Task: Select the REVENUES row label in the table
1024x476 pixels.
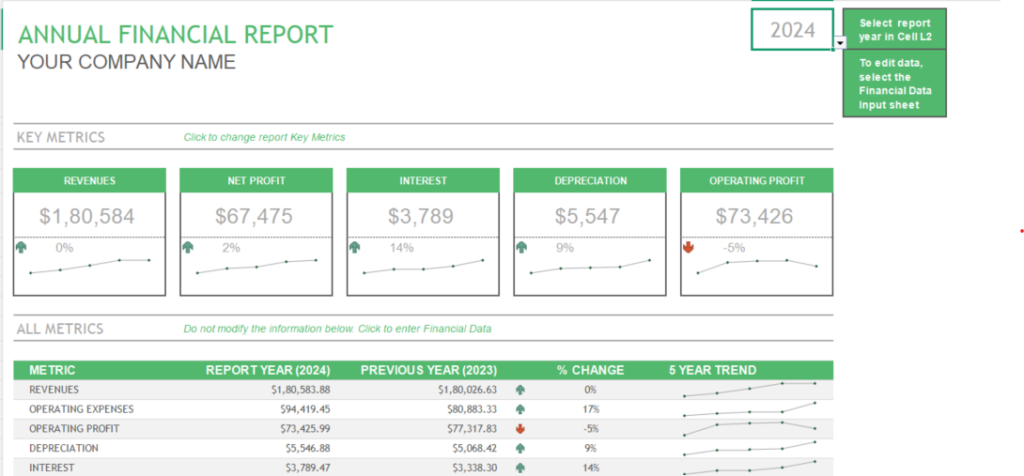Action: tap(54, 390)
